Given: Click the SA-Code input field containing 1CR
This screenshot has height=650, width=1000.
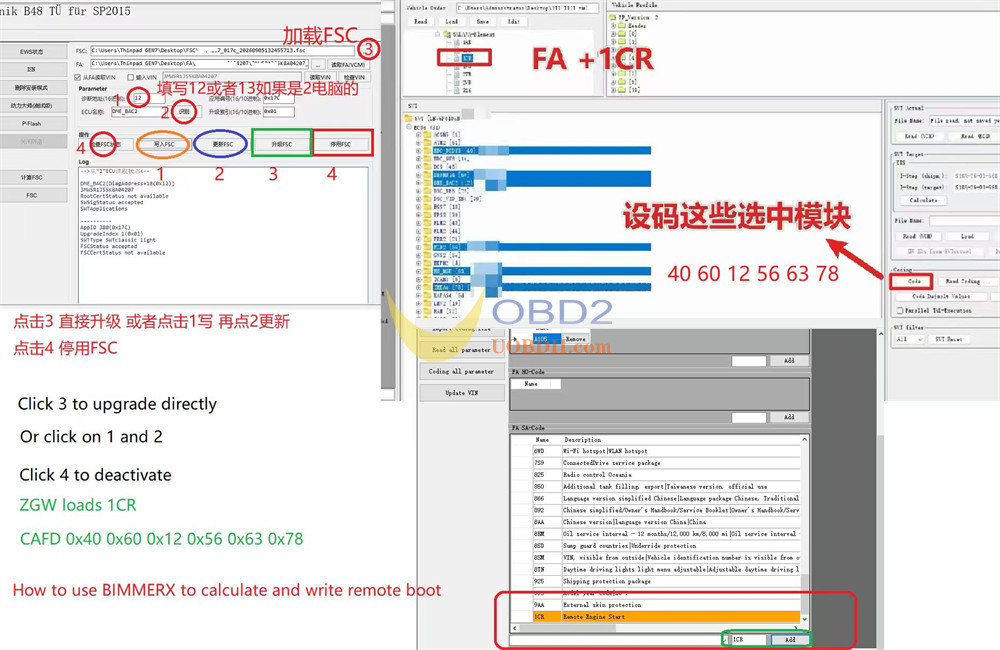Looking at the screenshot, I should 747,639.
